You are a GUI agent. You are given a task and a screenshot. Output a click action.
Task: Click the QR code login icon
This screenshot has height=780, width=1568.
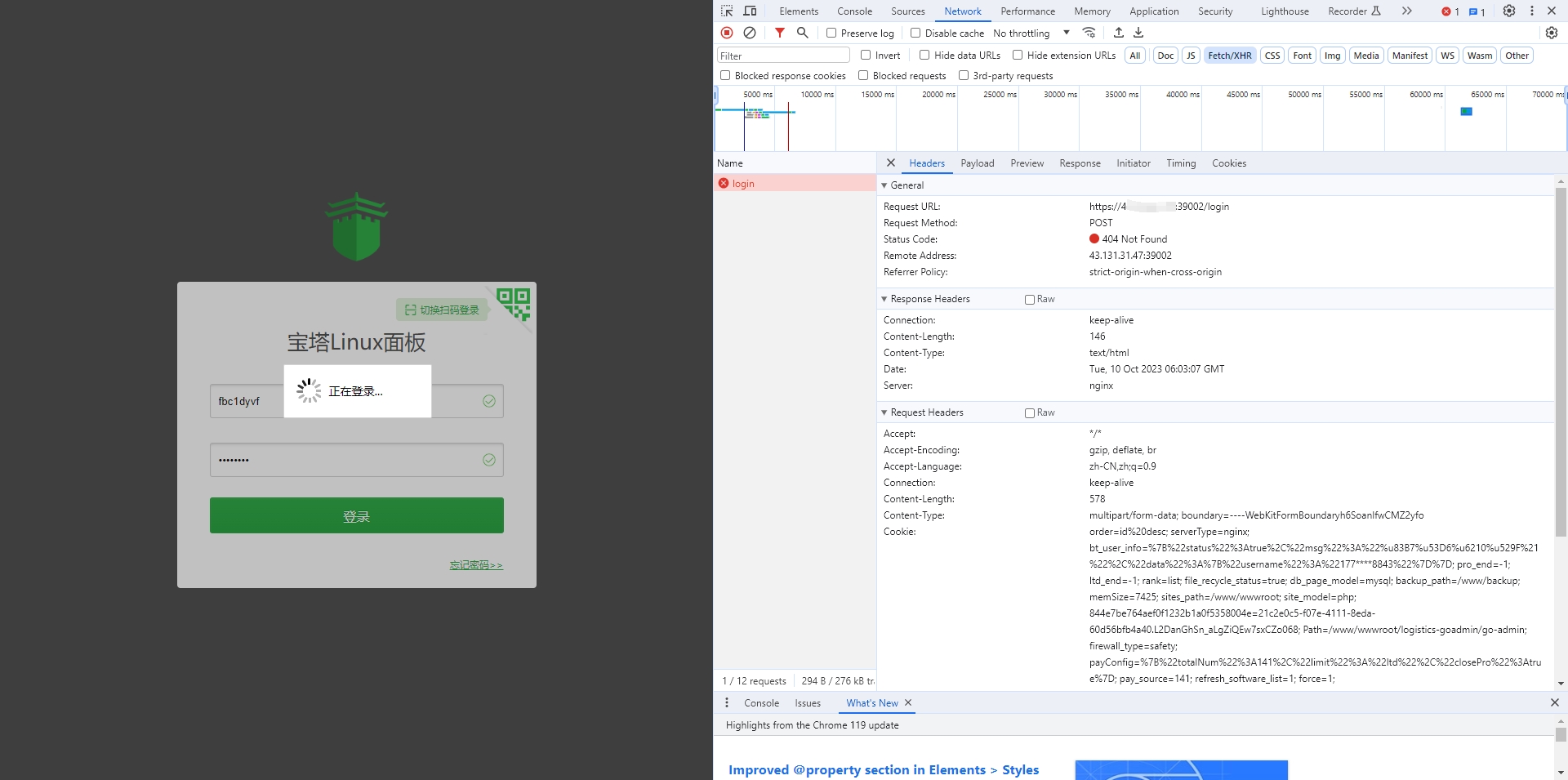click(x=514, y=304)
